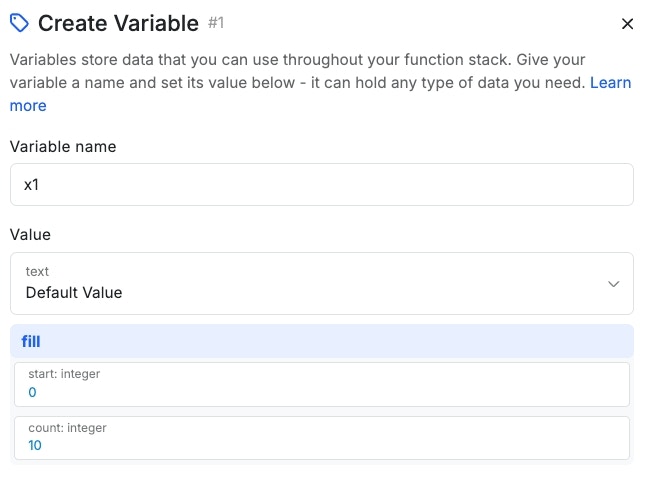Click the Default Value text

[x=74, y=293]
